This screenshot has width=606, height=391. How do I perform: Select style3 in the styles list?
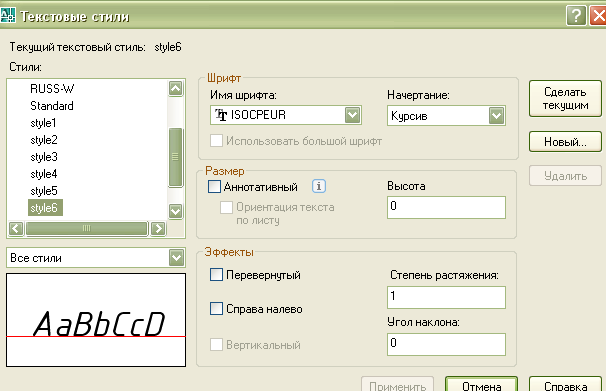click(44, 157)
